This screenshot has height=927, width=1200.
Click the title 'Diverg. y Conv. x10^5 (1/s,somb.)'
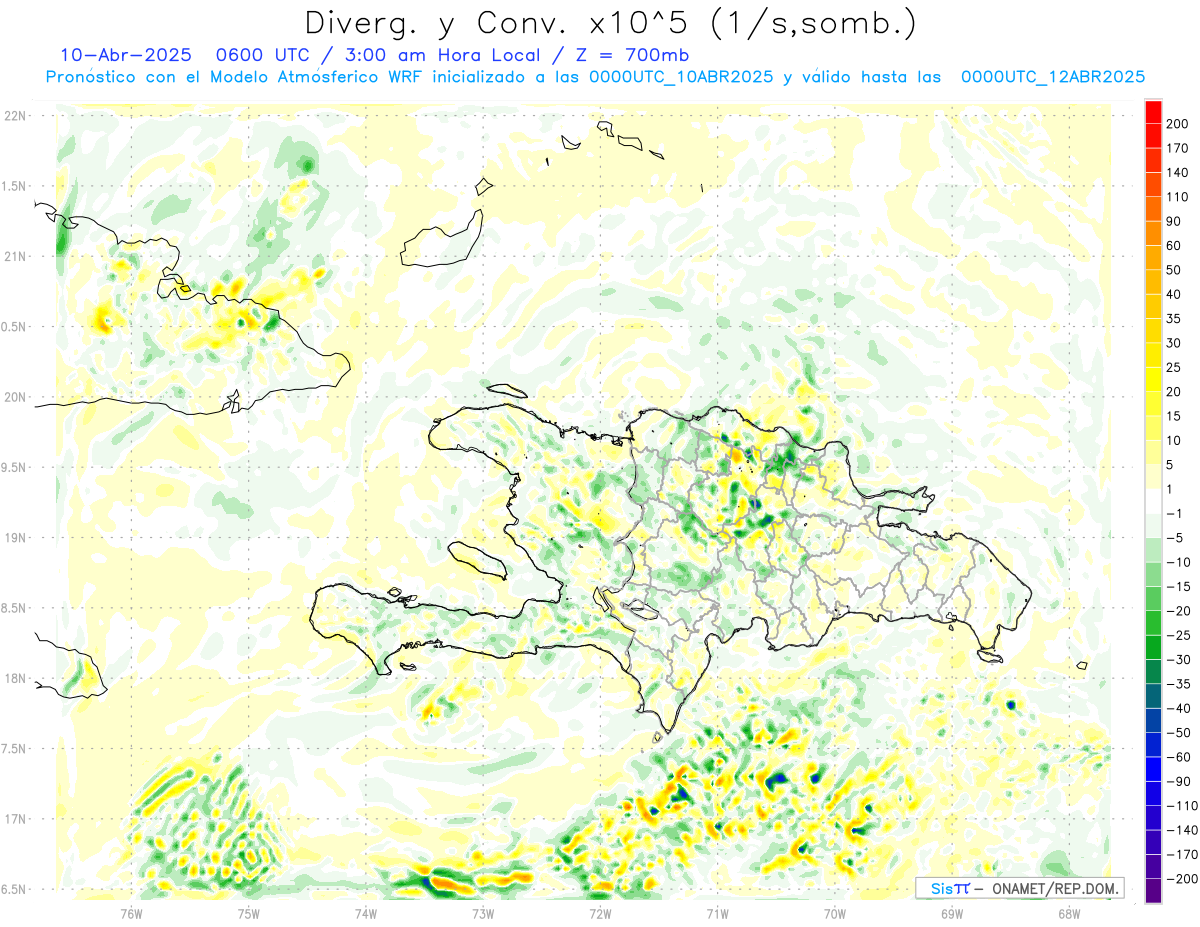coord(610,23)
